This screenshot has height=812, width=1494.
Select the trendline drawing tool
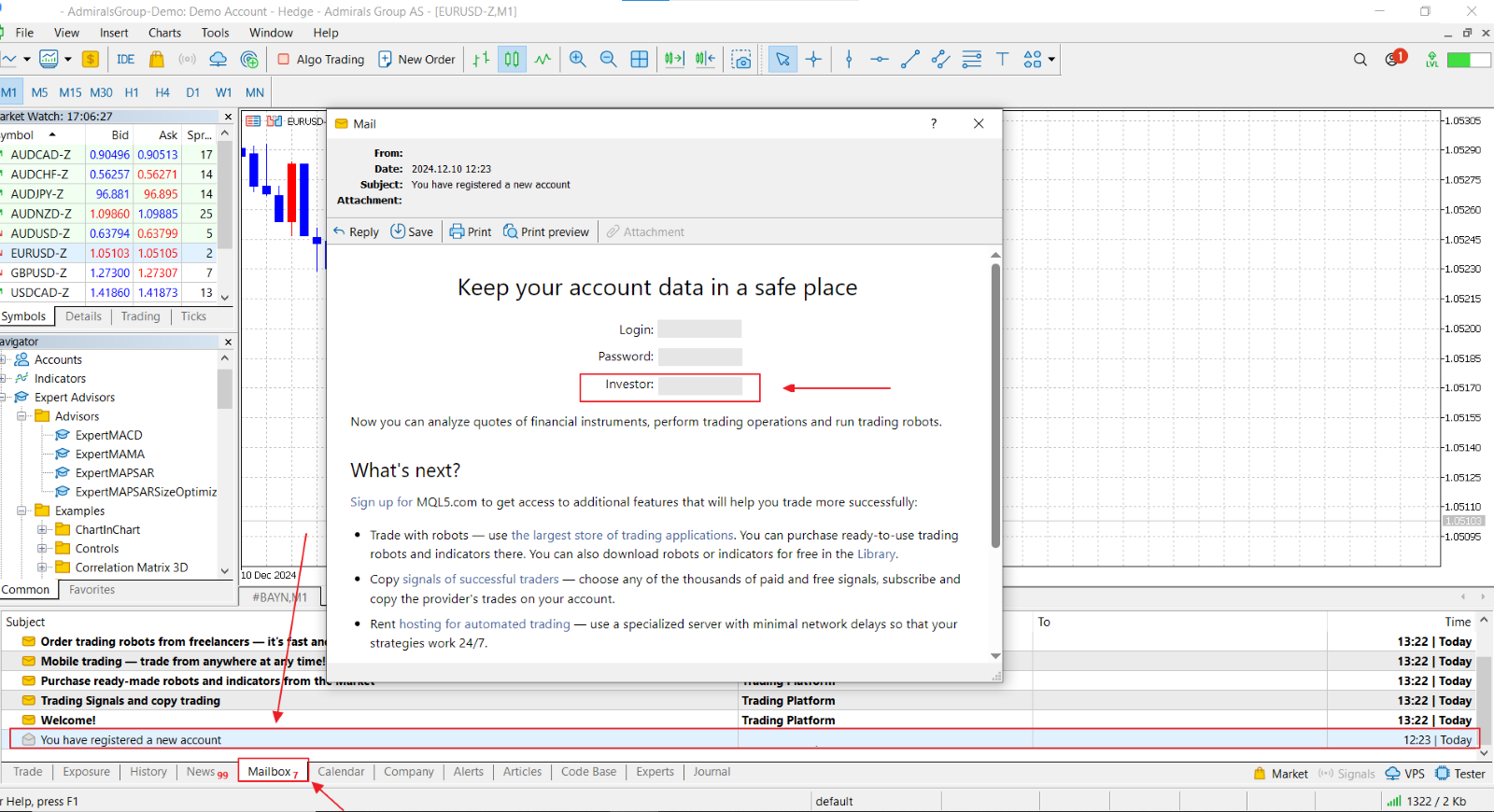click(x=909, y=60)
